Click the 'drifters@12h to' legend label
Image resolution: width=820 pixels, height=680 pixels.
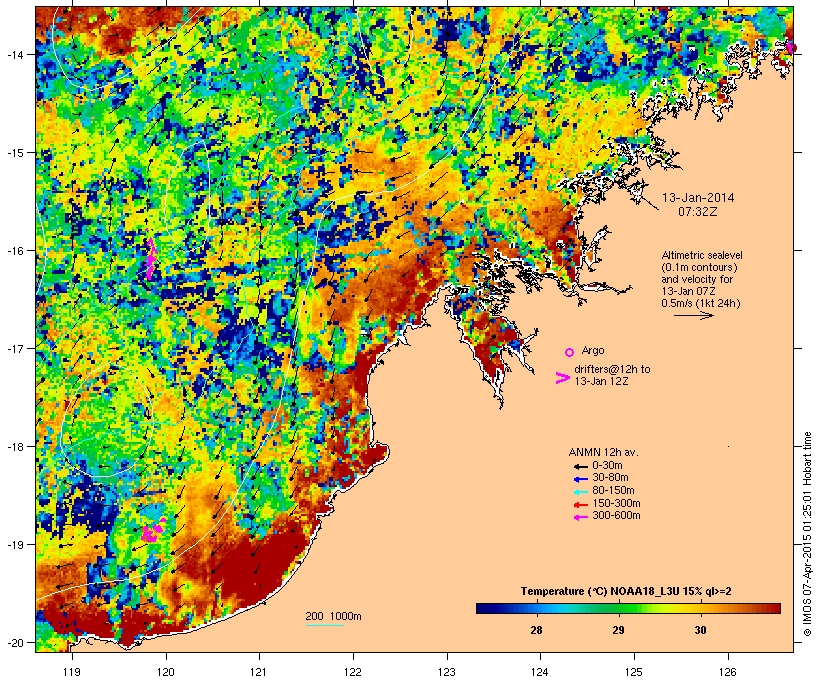coord(612,369)
